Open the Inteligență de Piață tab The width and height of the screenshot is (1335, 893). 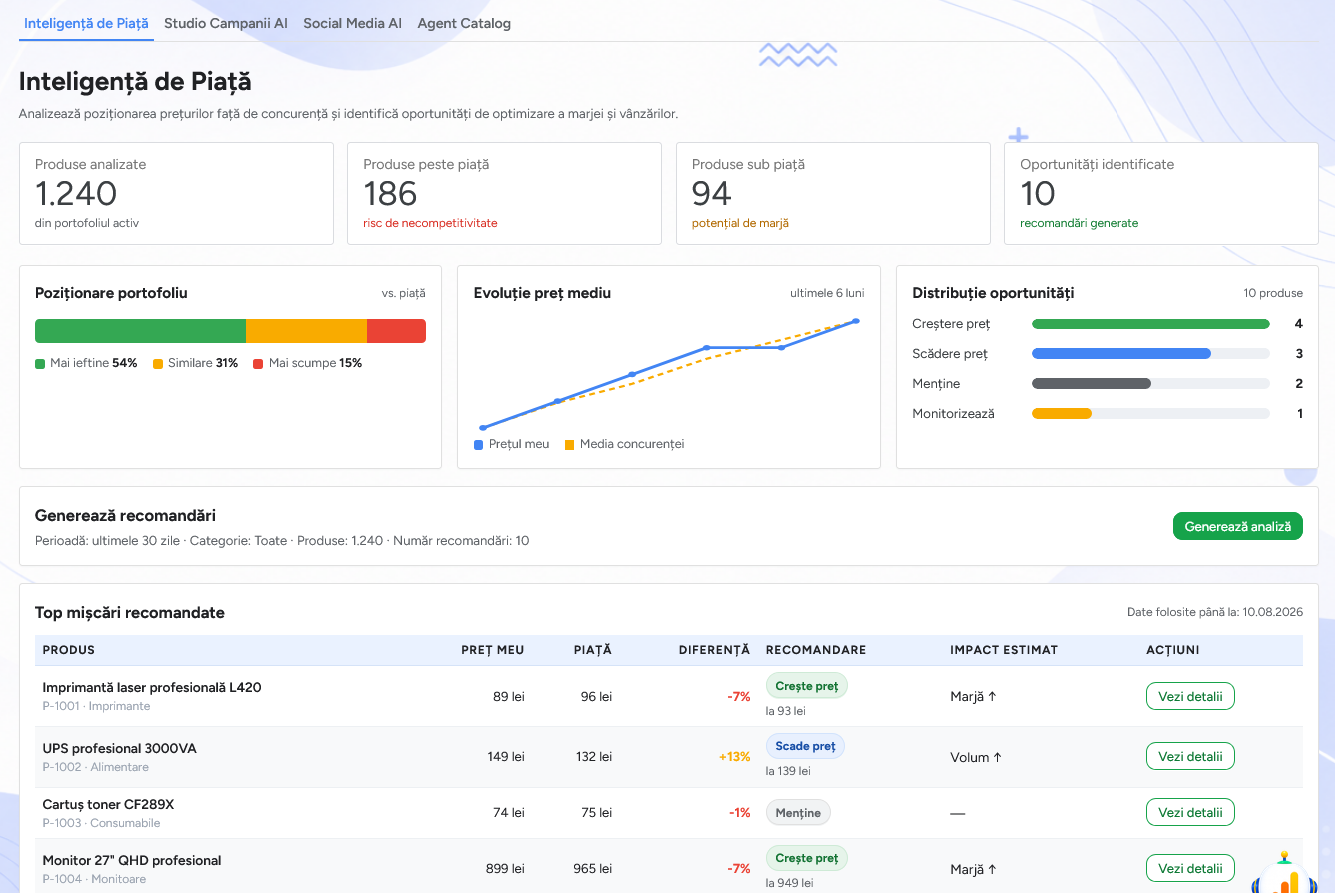(86, 23)
